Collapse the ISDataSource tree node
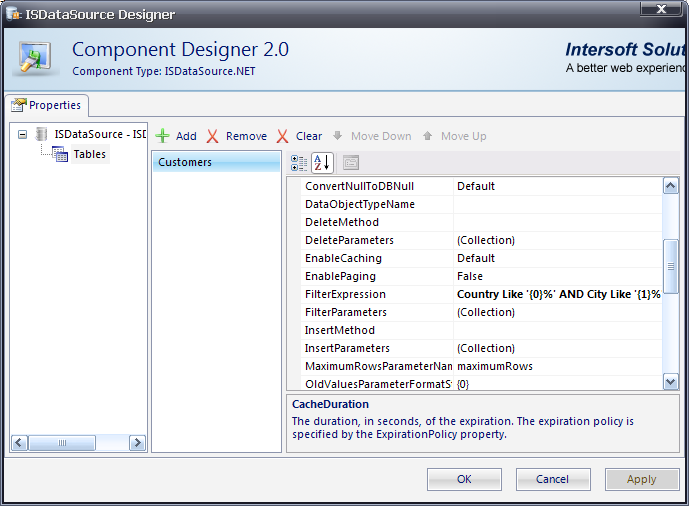689x506 pixels. (22, 134)
